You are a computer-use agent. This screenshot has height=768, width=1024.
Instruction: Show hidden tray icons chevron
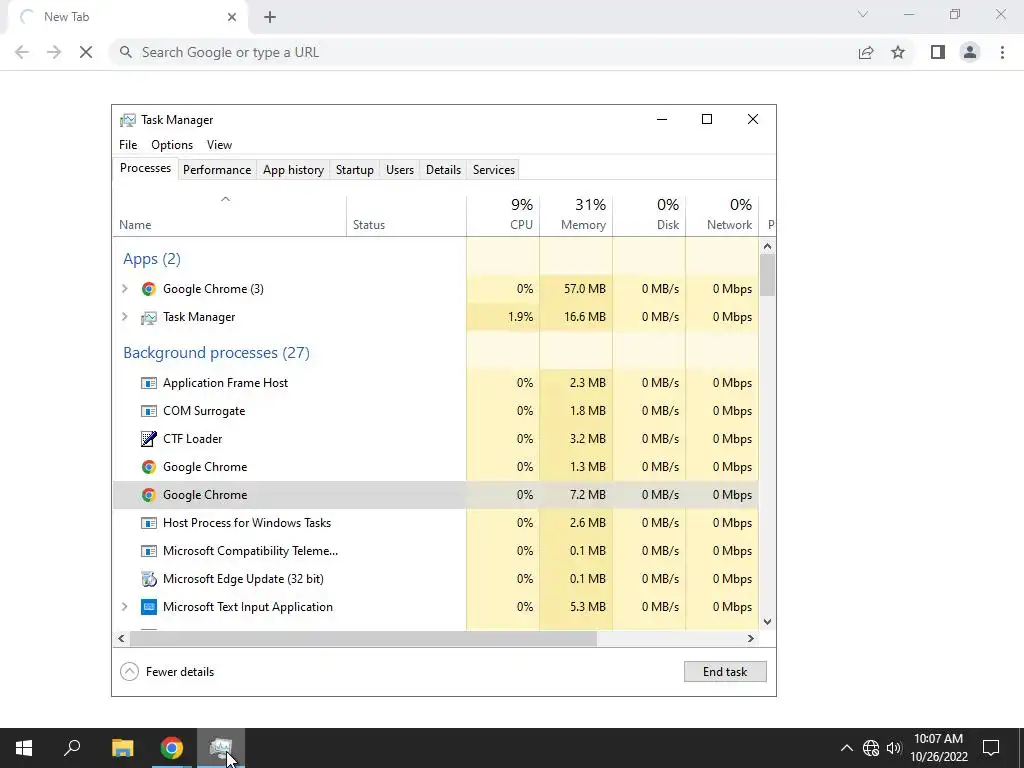(846, 748)
